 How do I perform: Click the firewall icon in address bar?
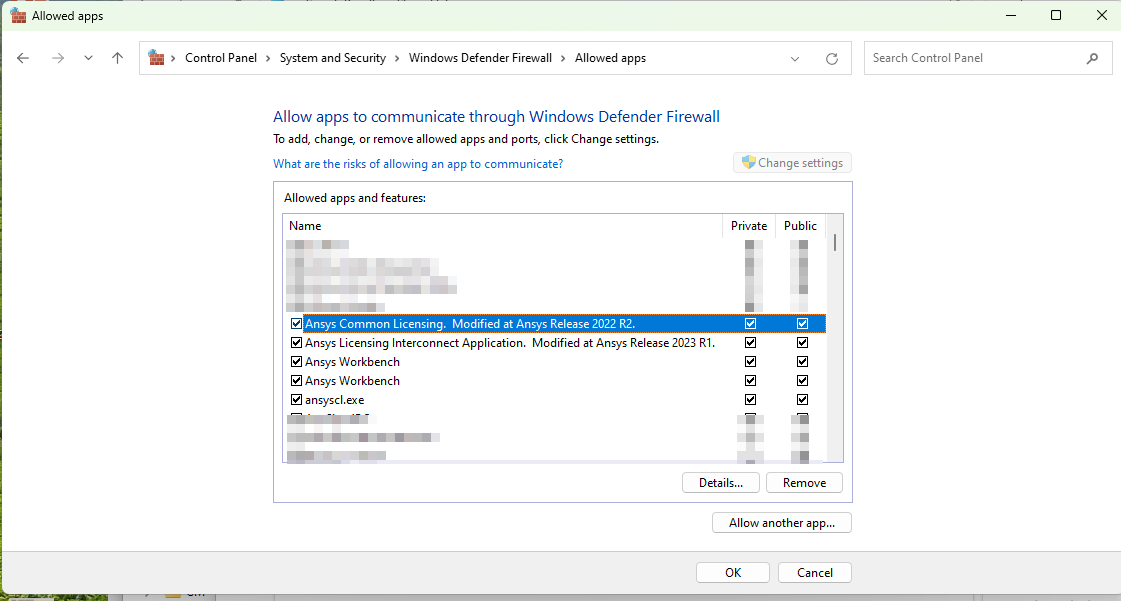click(156, 58)
